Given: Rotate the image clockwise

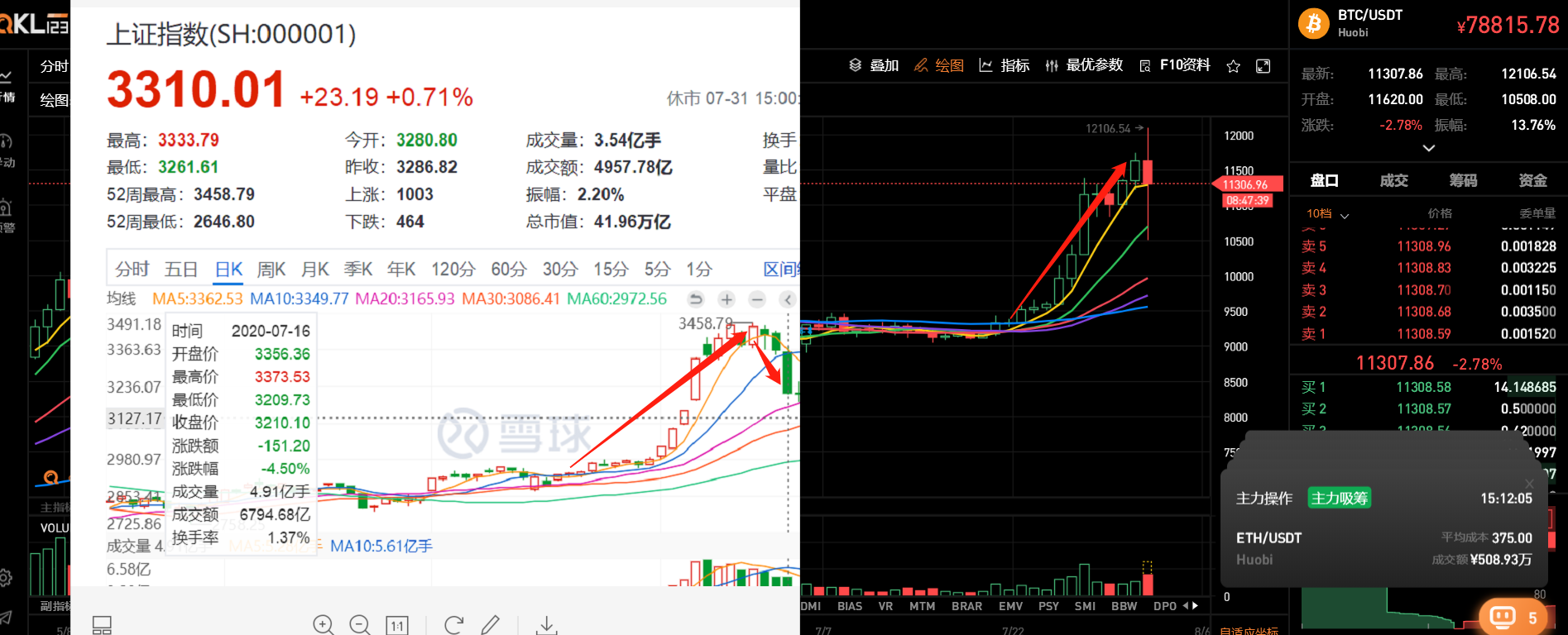Looking at the screenshot, I should tap(453, 625).
